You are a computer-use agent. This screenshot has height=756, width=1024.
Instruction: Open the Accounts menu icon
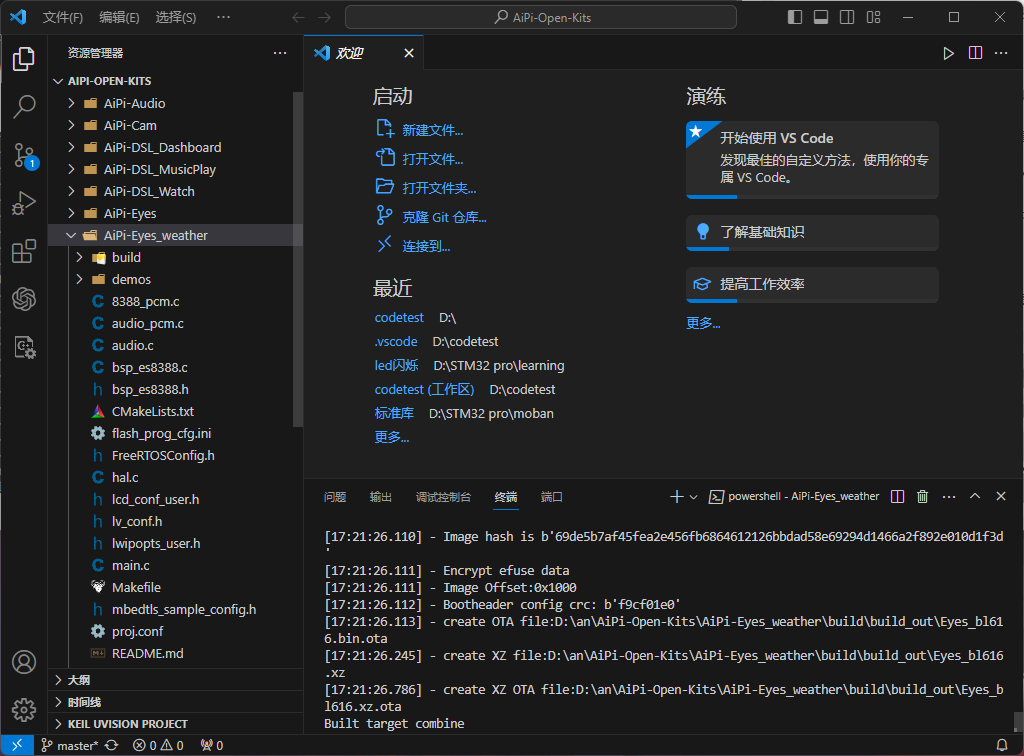(24, 662)
